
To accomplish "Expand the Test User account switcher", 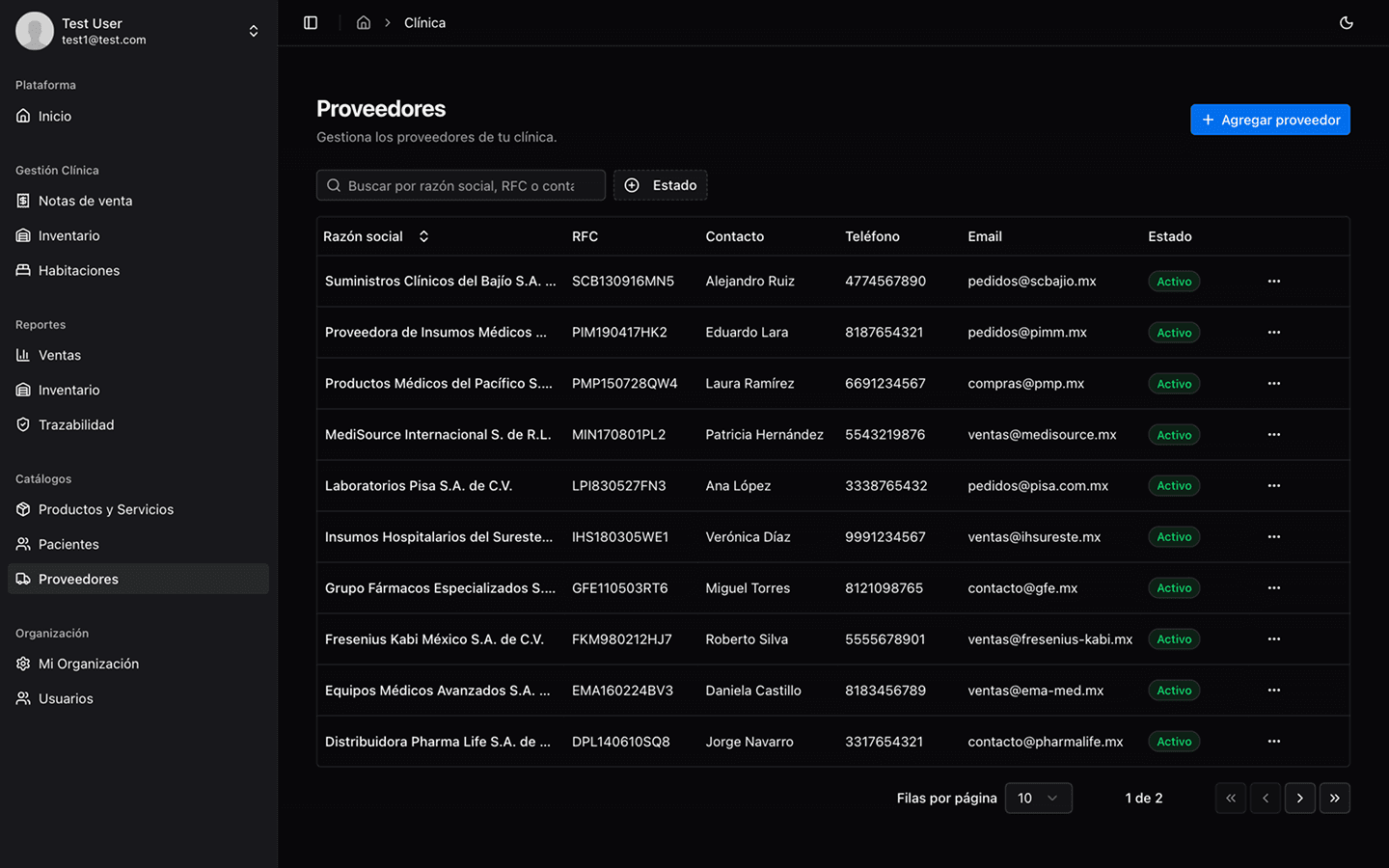I will pyautogui.click(x=253, y=30).
